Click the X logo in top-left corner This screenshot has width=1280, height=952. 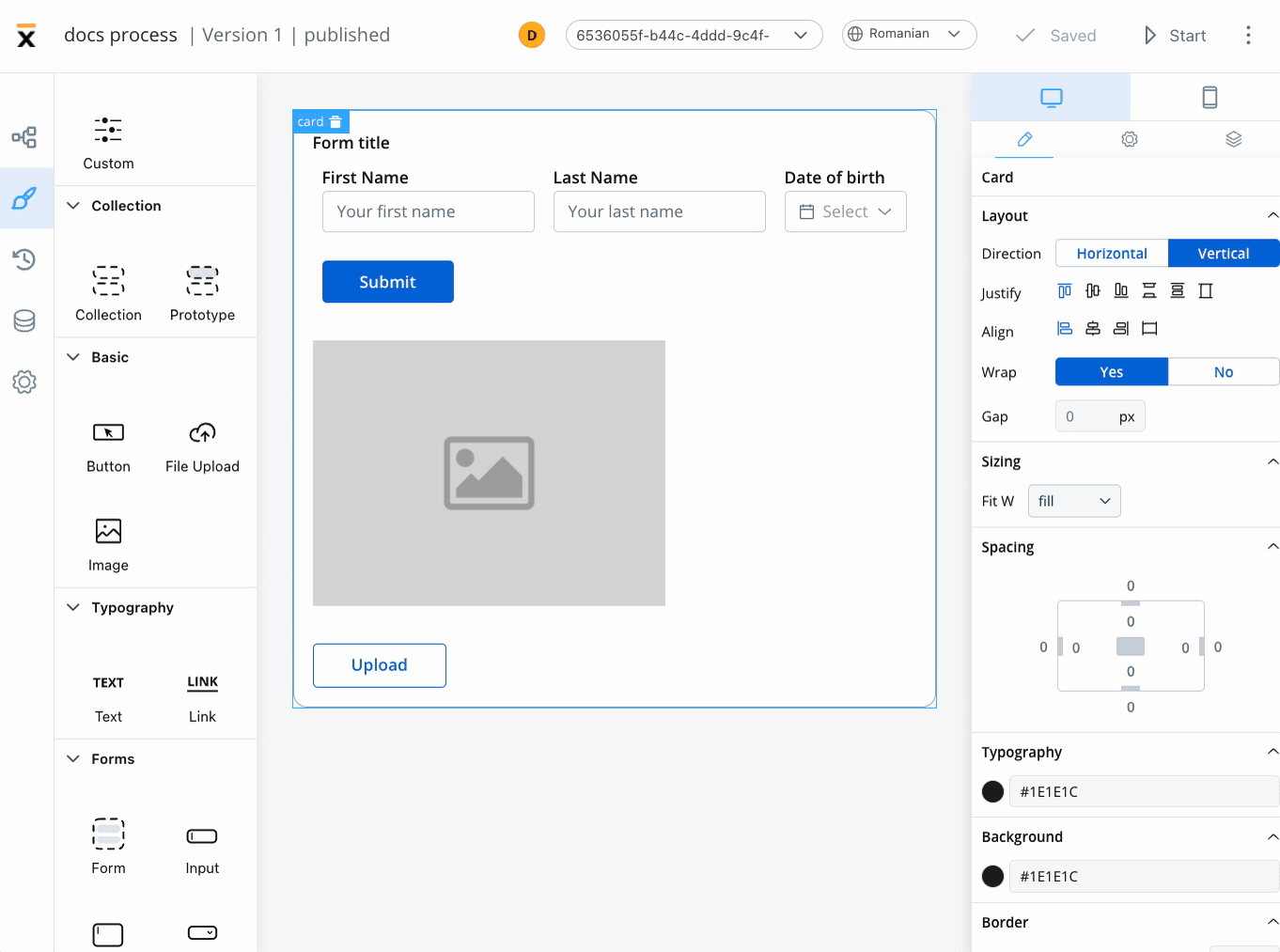(26, 36)
